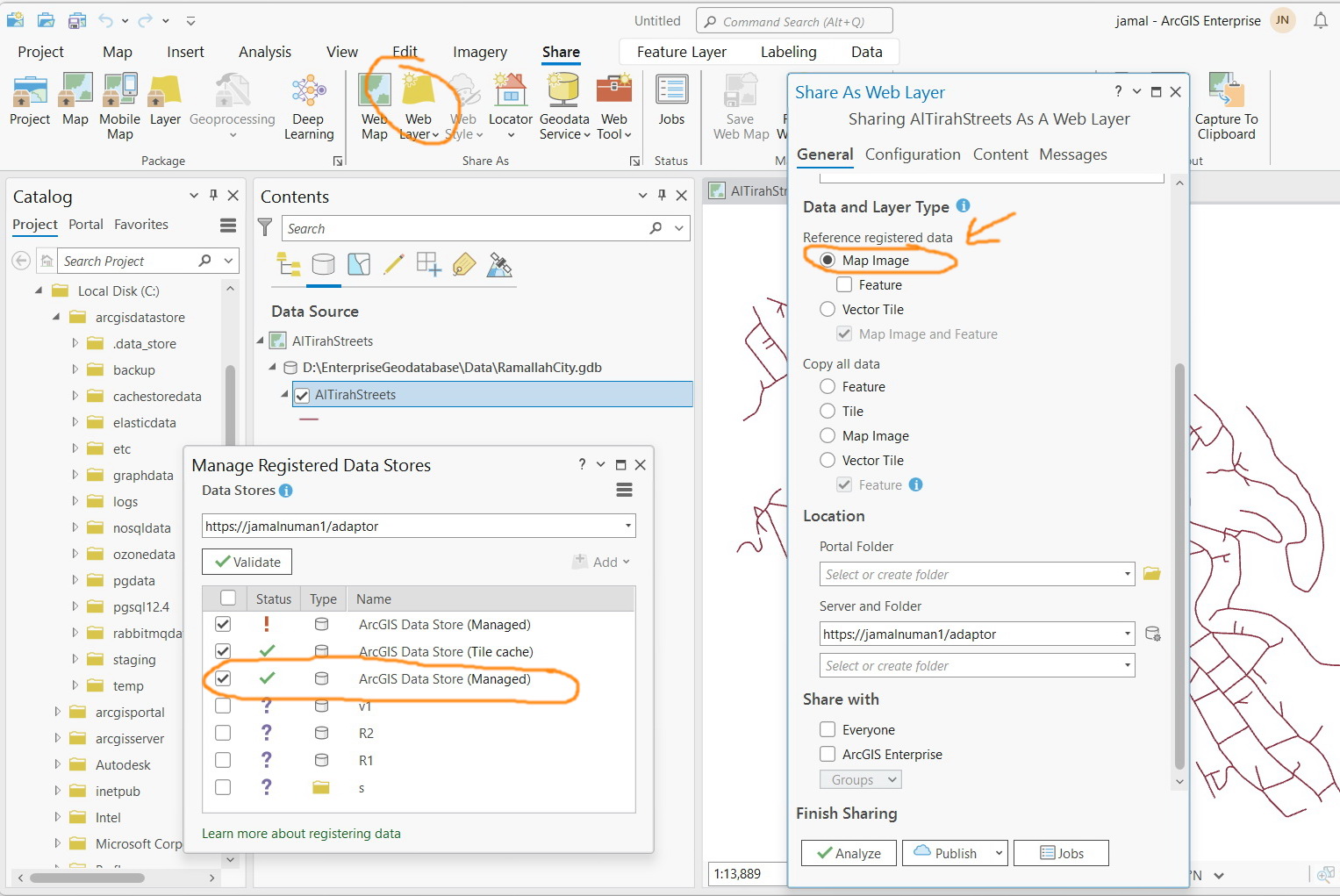The width and height of the screenshot is (1340, 896).
Task: Collapse the AlTirahStreets map node in Contents
Action: 261,340
